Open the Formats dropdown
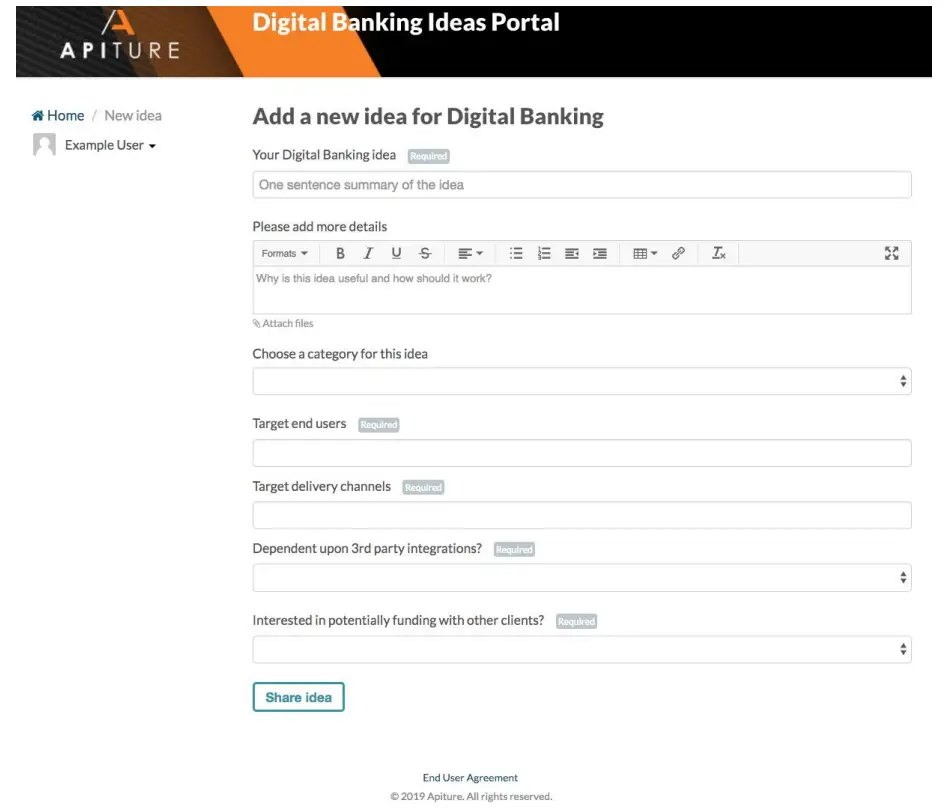Image resolution: width=950 pixels, height=811 pixels. coord(284,253)
